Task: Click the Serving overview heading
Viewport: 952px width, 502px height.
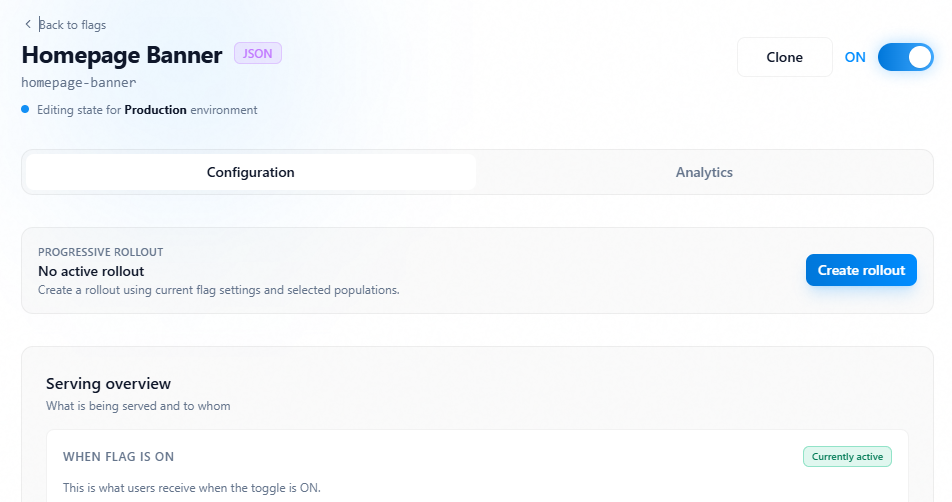Action: coord(108,384)
